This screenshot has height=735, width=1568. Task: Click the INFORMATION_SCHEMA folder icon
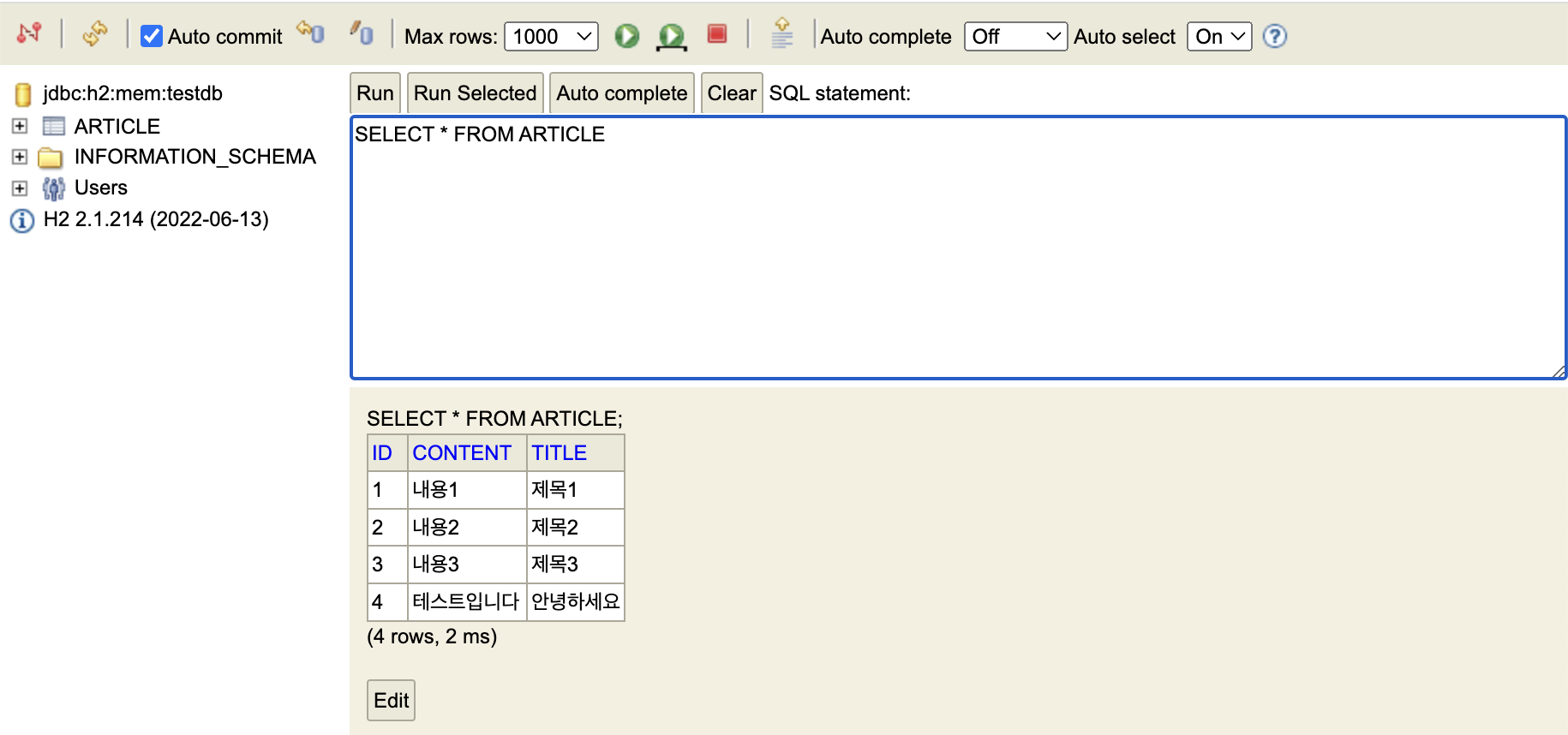tap(51, 158)
